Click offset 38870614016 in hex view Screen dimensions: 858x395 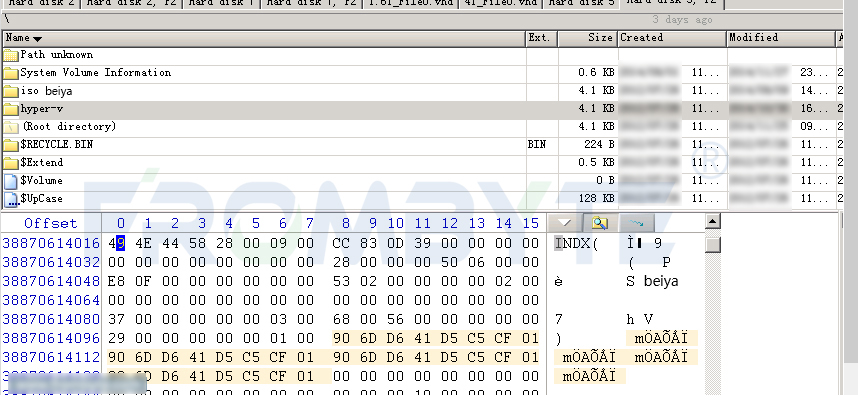pyautogui.click(x=51, y=243)
